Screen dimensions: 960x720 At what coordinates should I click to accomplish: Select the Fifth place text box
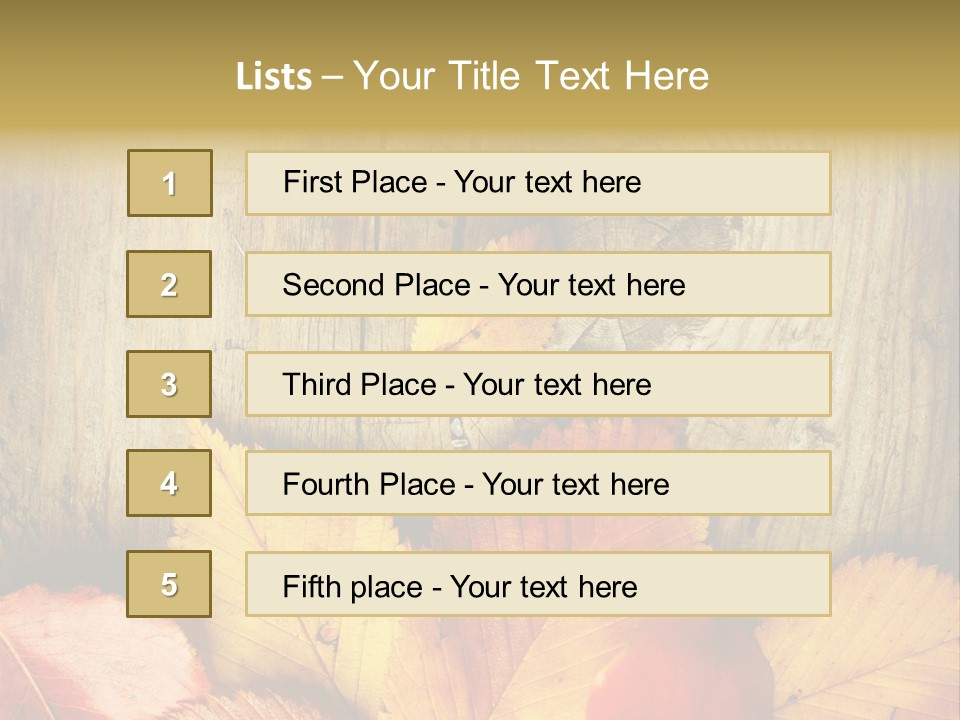538,584
